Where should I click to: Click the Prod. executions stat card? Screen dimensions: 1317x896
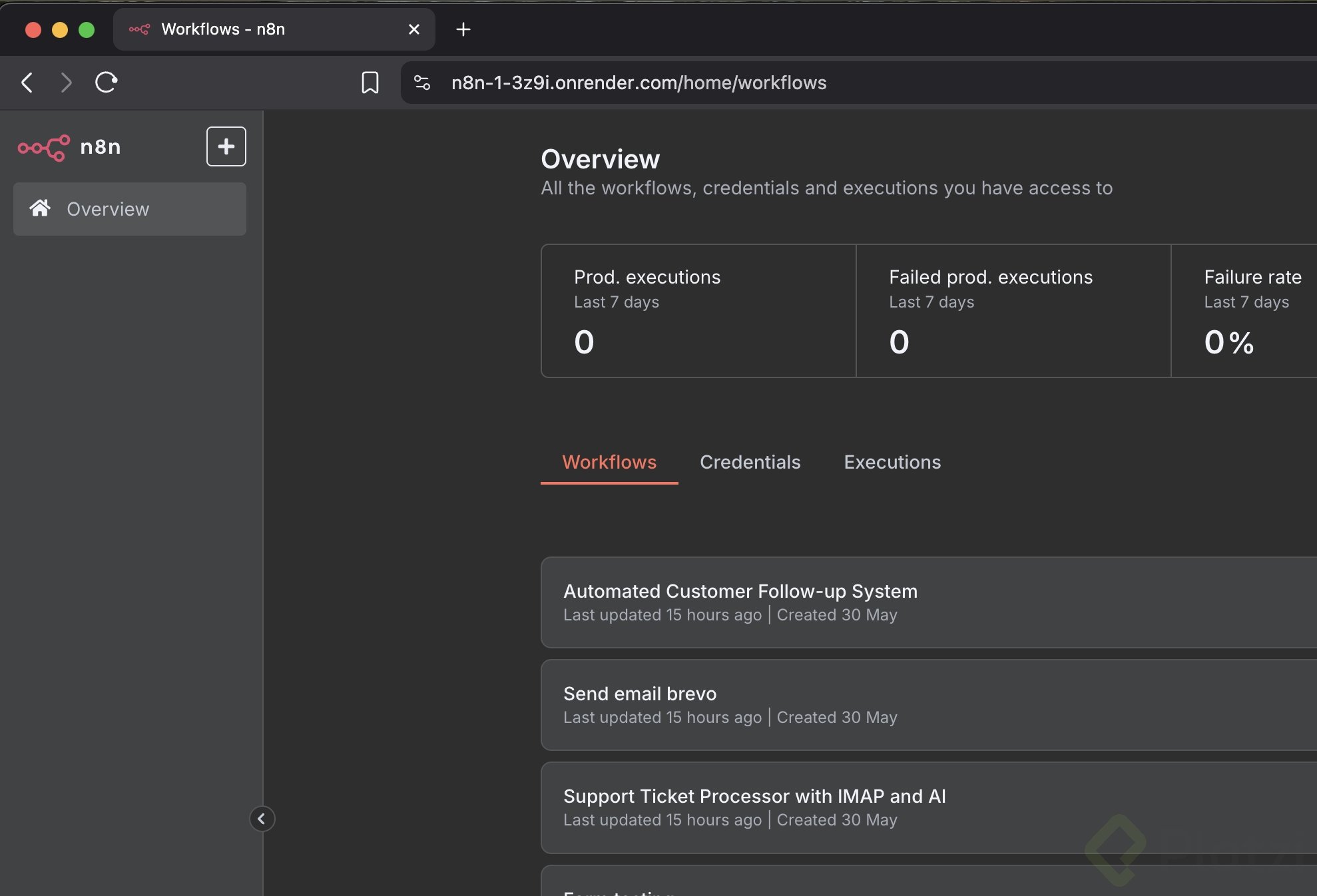(x=698, y=311)
